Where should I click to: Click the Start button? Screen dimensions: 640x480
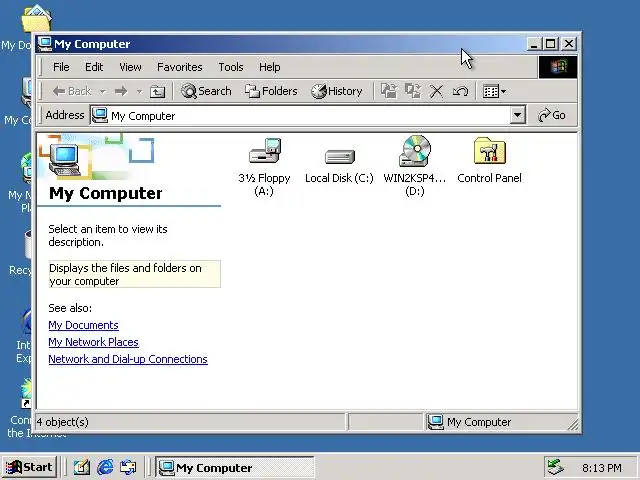29,467
